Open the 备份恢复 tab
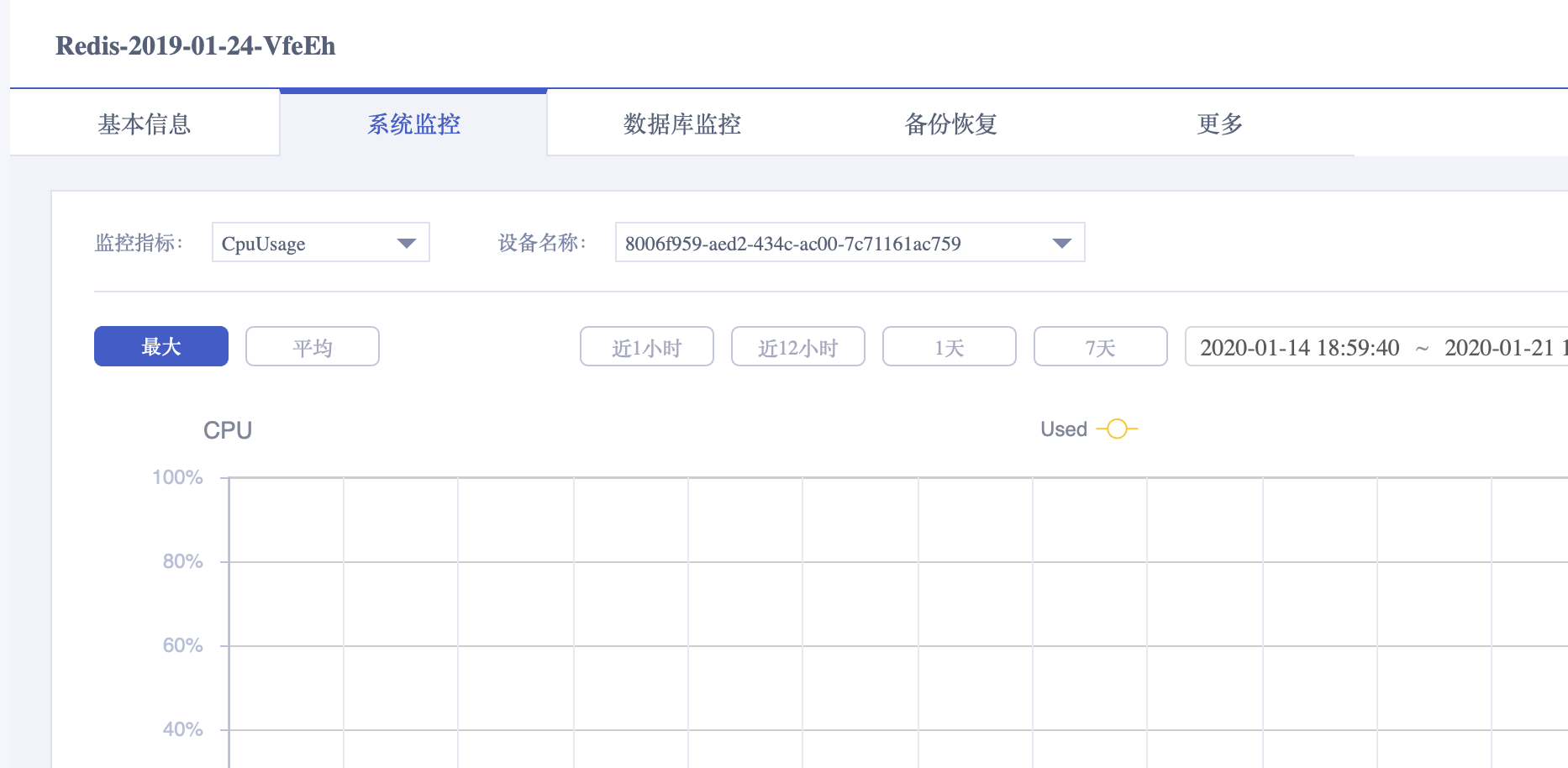1568x768 pixels. pyautogui.click(x=951, y=124)
